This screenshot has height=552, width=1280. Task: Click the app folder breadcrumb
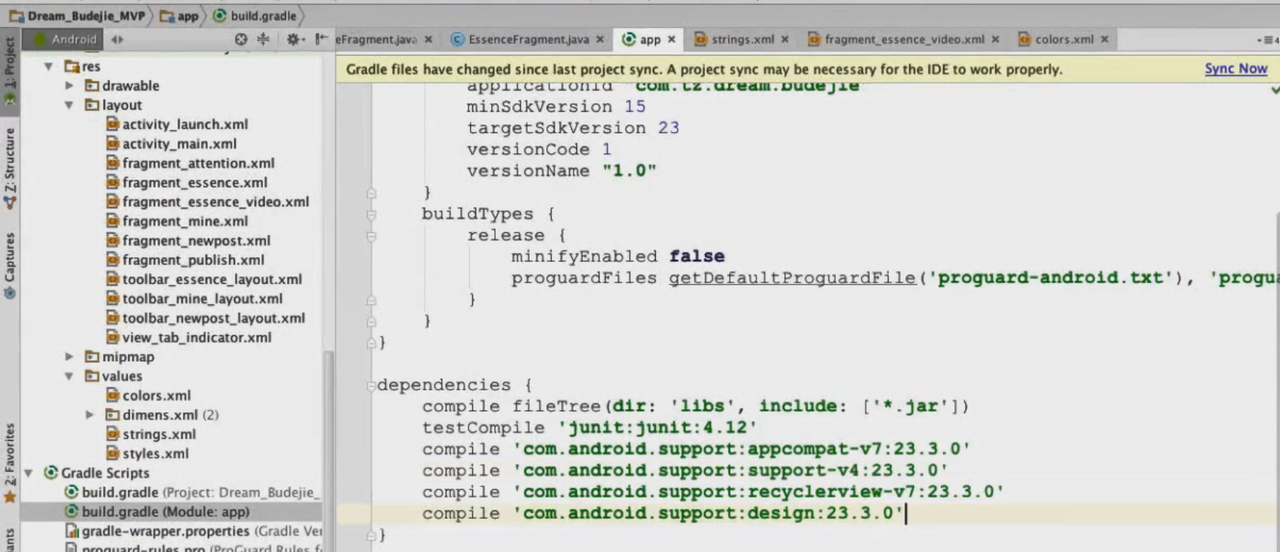click(x=179, y=16)
